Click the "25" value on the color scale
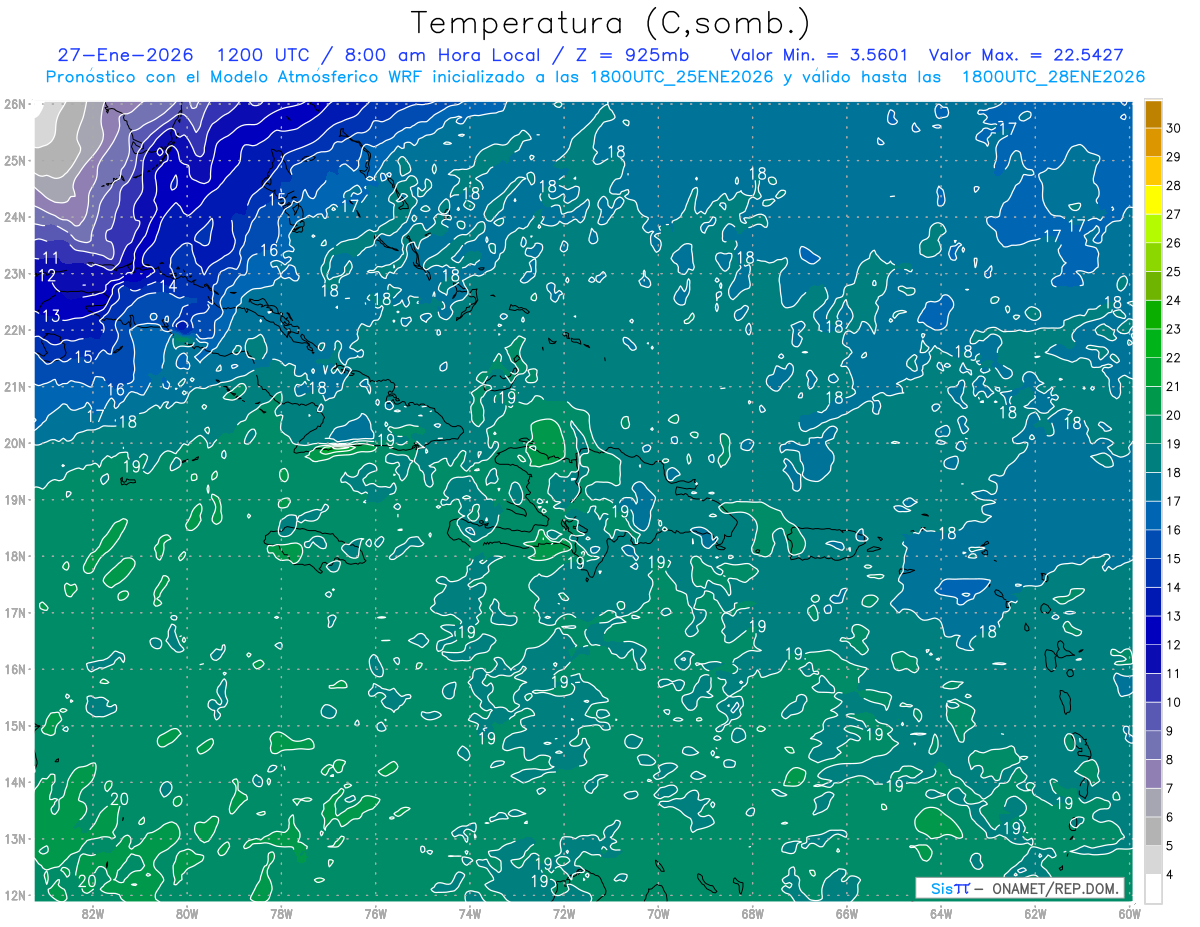Viewport: 1200px width, 927px height. [1174, 271]
